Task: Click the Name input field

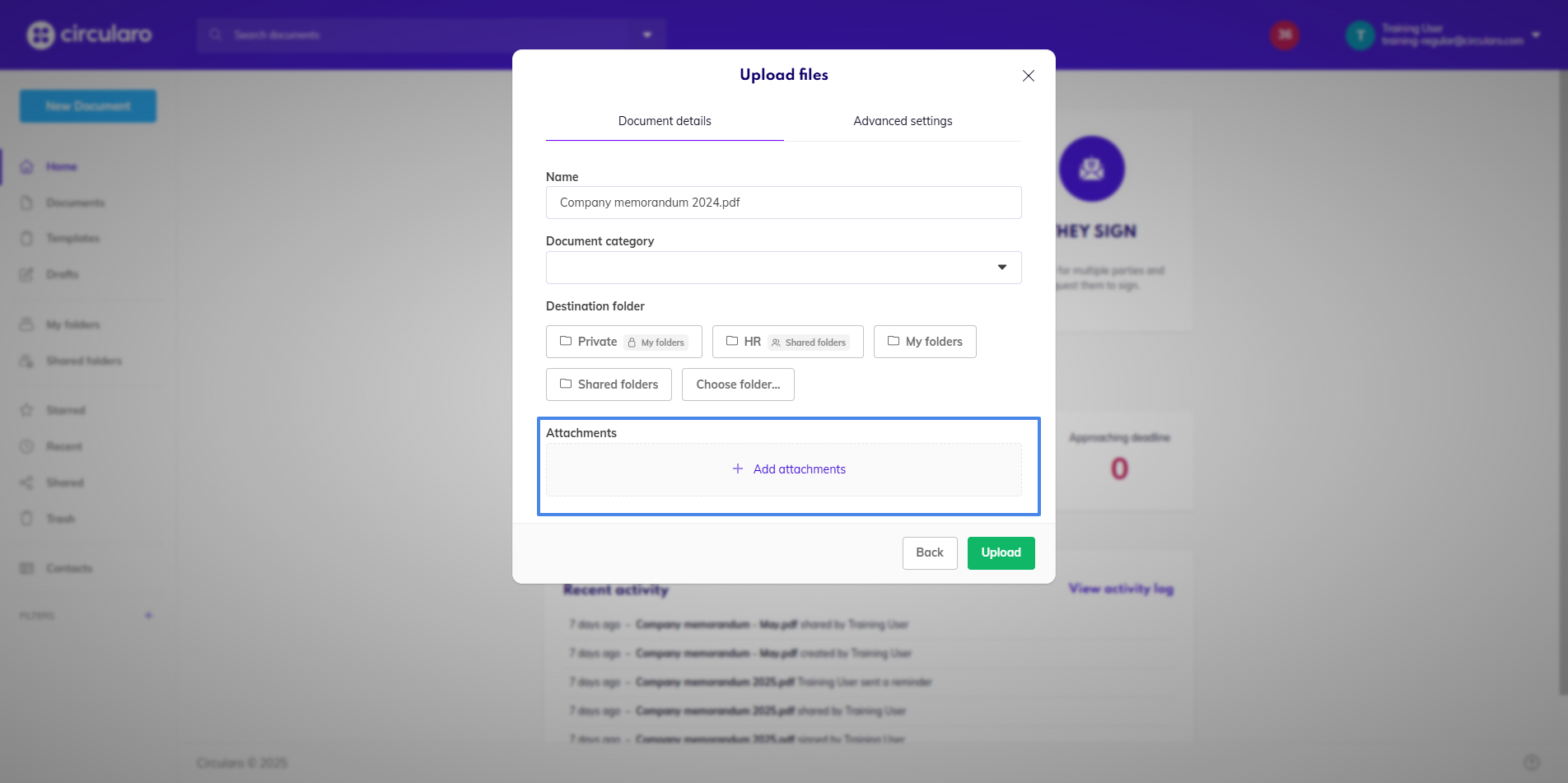Action: pyautogui.click(x=783, y=203)
